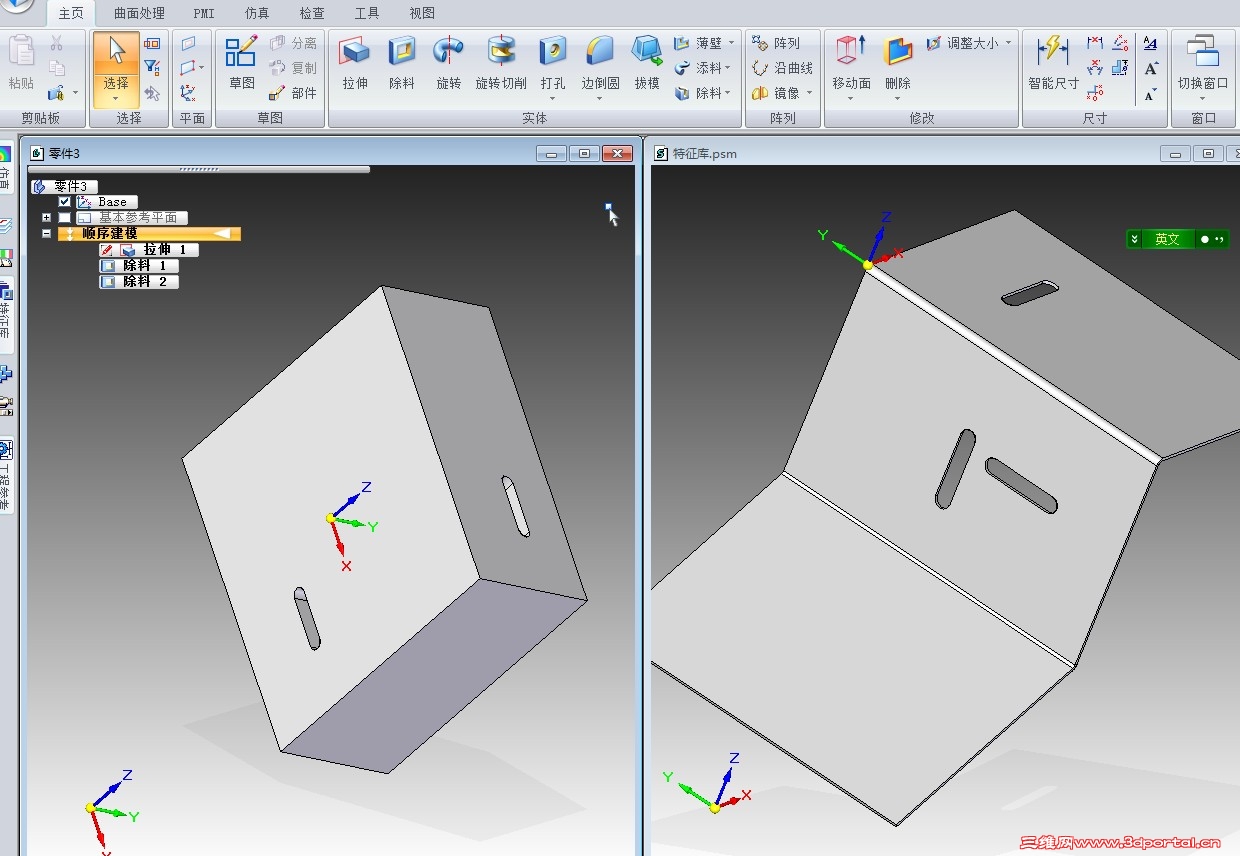This screenshot has height=856, width=1240.
Task: Click the PathFinder grip handle below 零件3 title
Action: (199, 169)
